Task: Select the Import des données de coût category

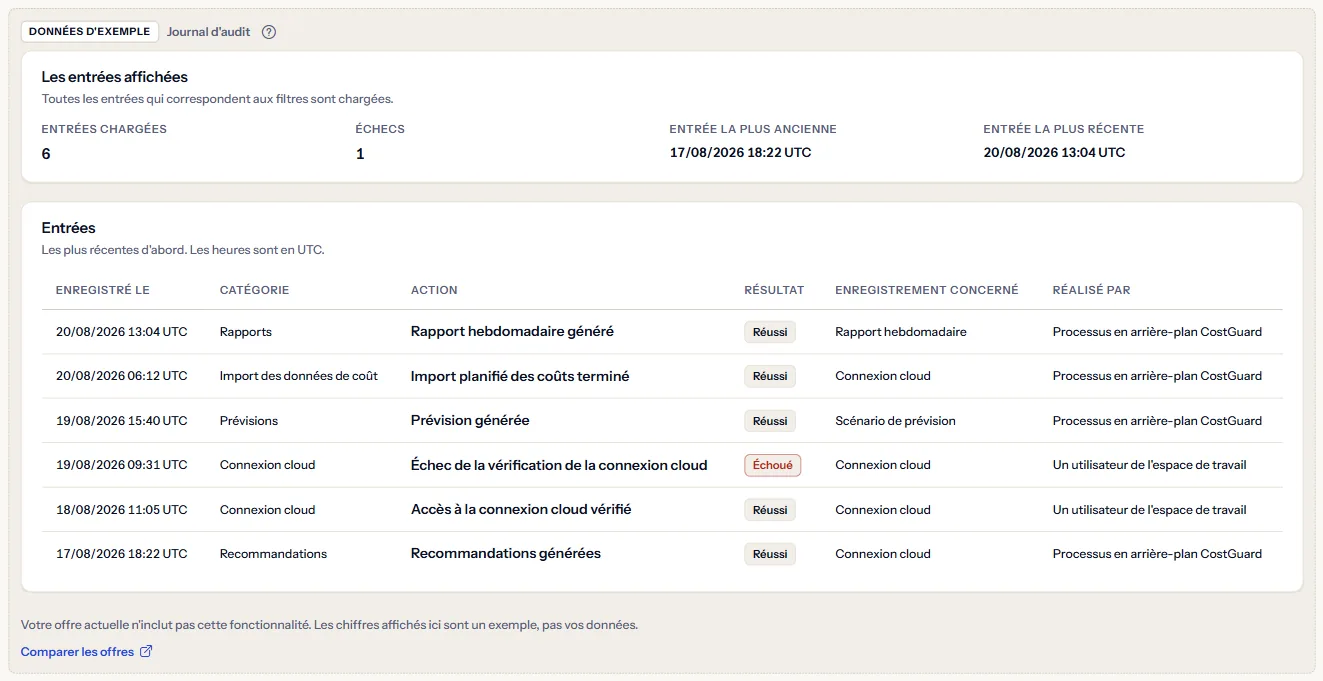Action: [x=299, y=376]
